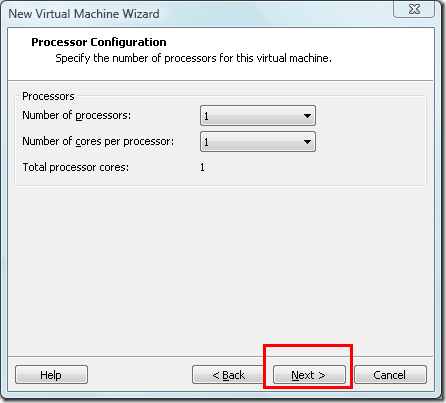Click the arrow on Number of processors combo
Image resolution: width=446 pixels, height=403 pixels.
tap(307, 116)
